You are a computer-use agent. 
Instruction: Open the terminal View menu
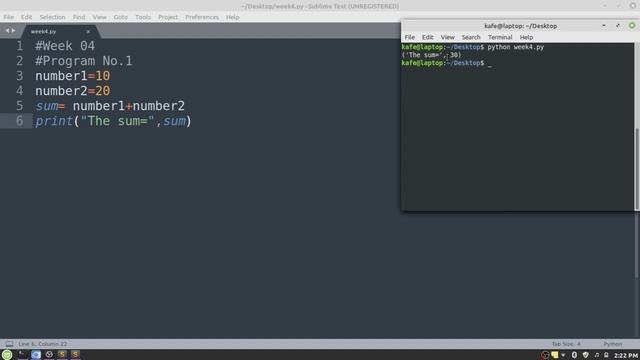[448, 37]
